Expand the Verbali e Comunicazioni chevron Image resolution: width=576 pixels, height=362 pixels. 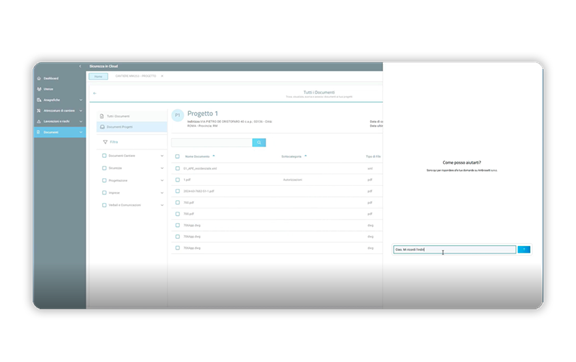pos(162,205)
